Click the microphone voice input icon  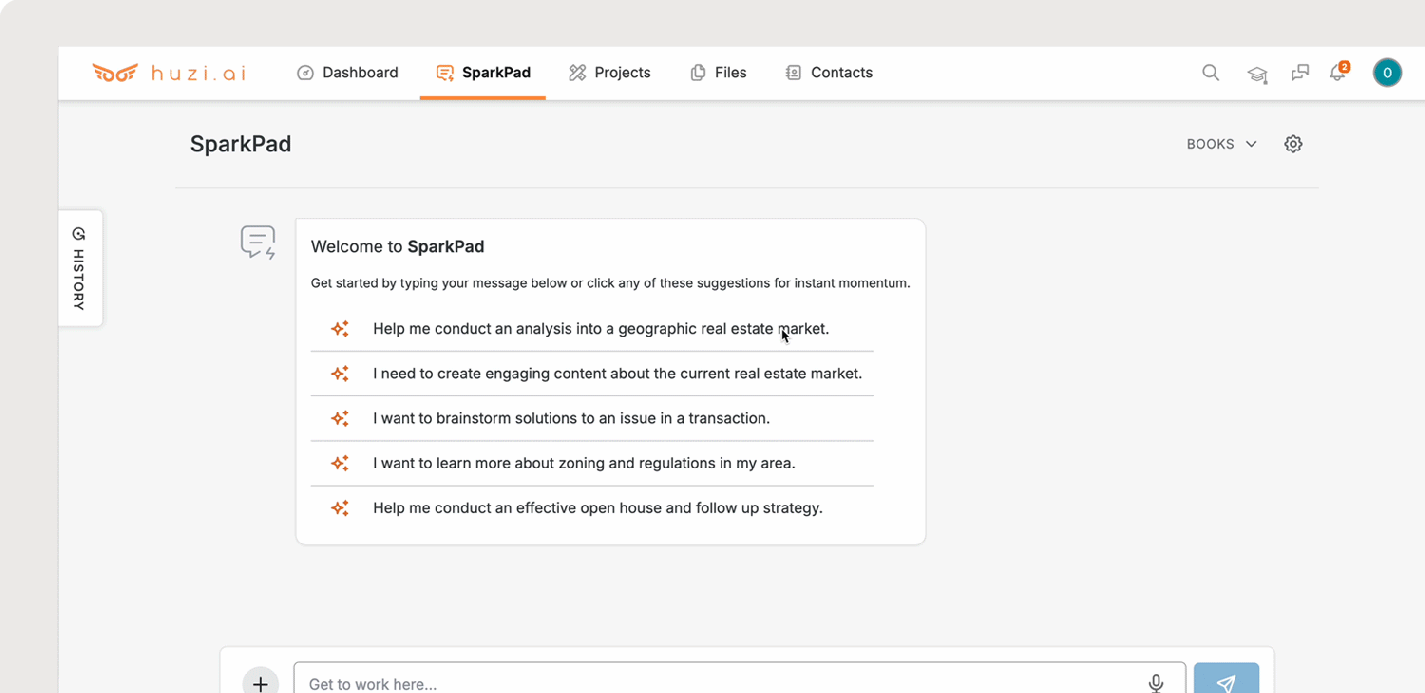pyautogui.click(x=1156, y=683)
